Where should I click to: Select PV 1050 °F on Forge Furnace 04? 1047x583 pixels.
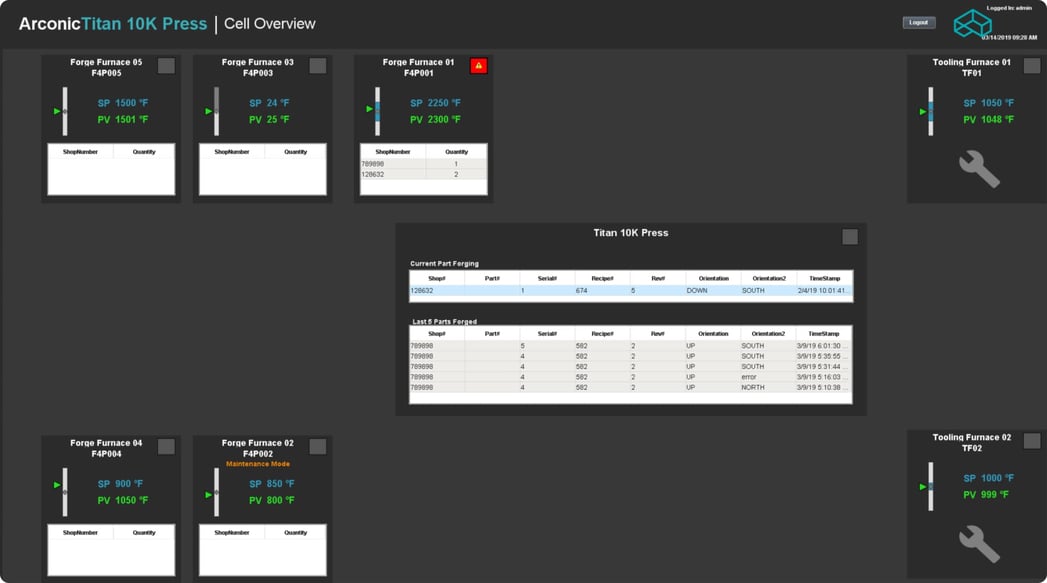click(123, 500)
